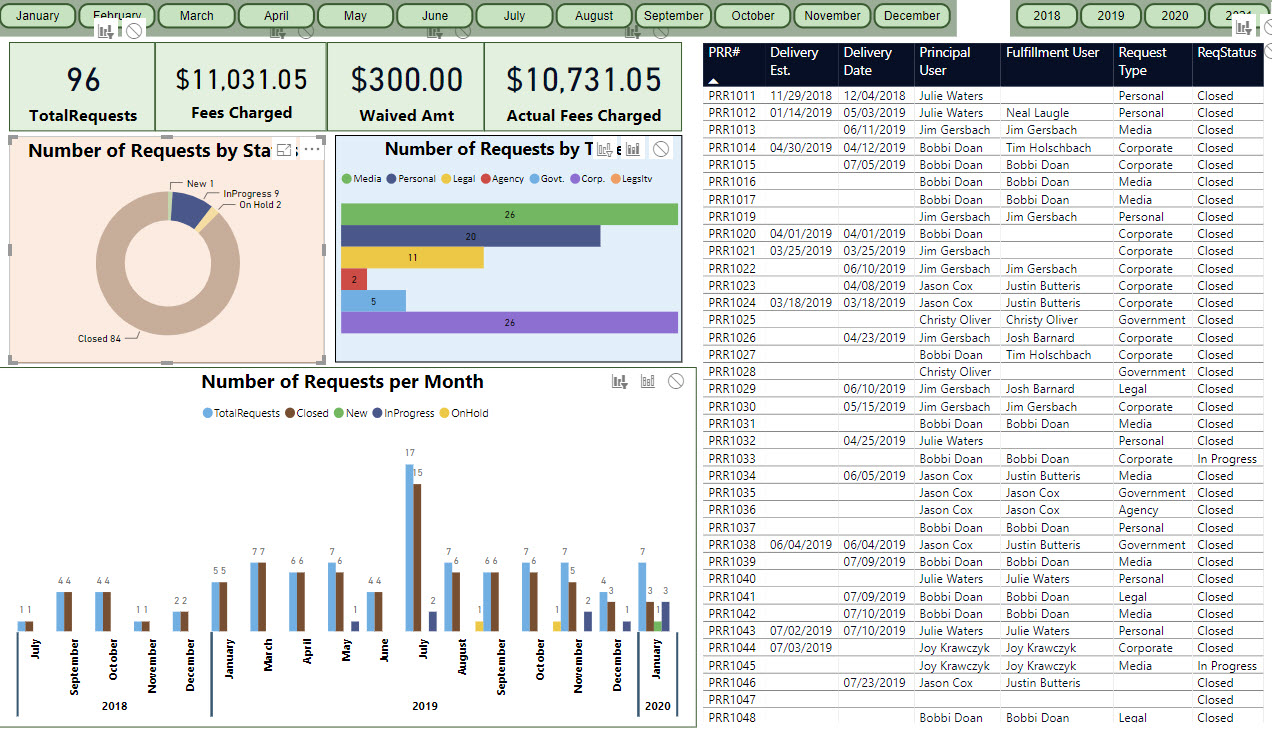
Task: Set highlight interaction on Requests by Type chart
Action: 633,150
